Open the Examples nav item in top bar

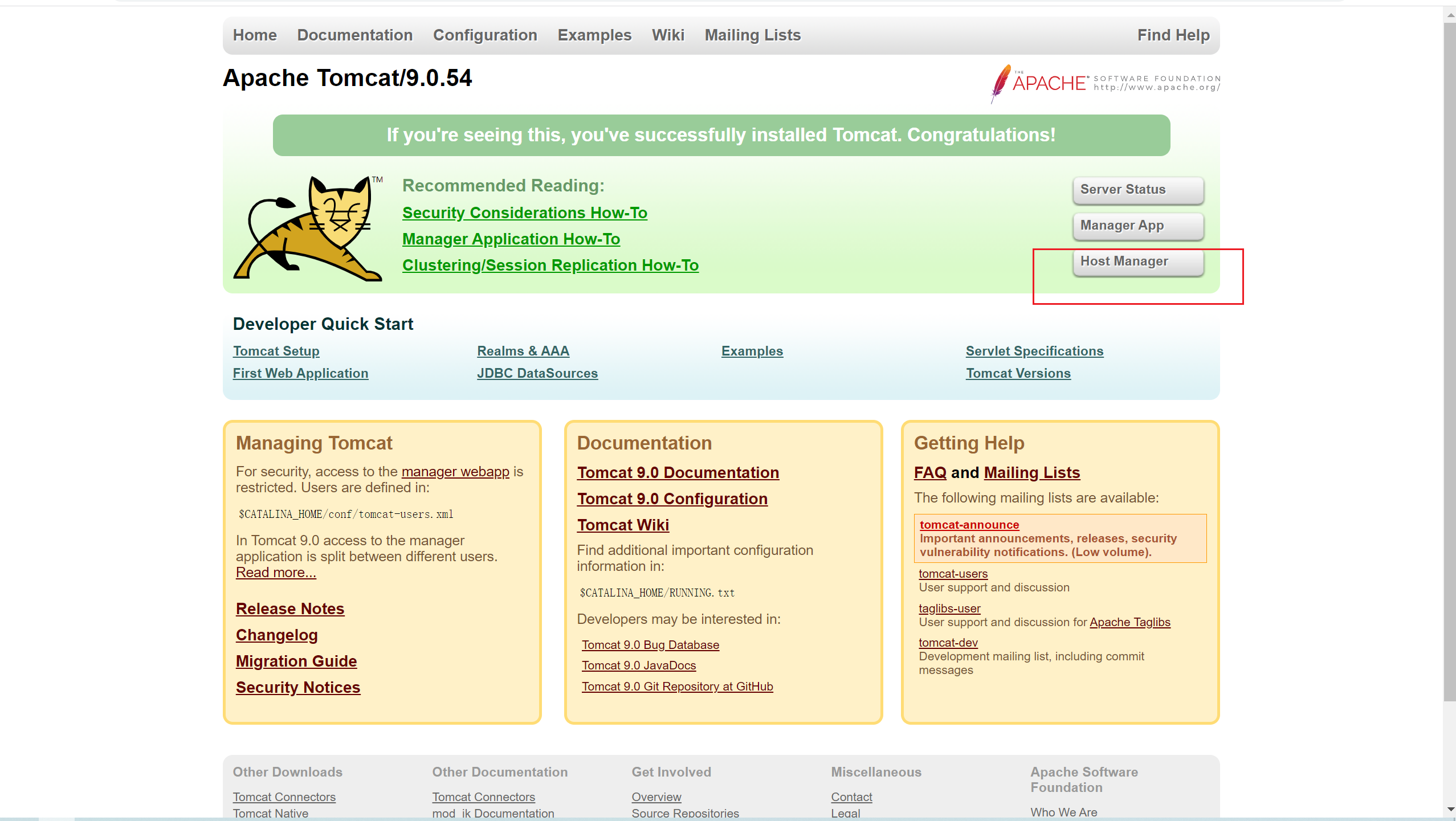pos(594,35)
